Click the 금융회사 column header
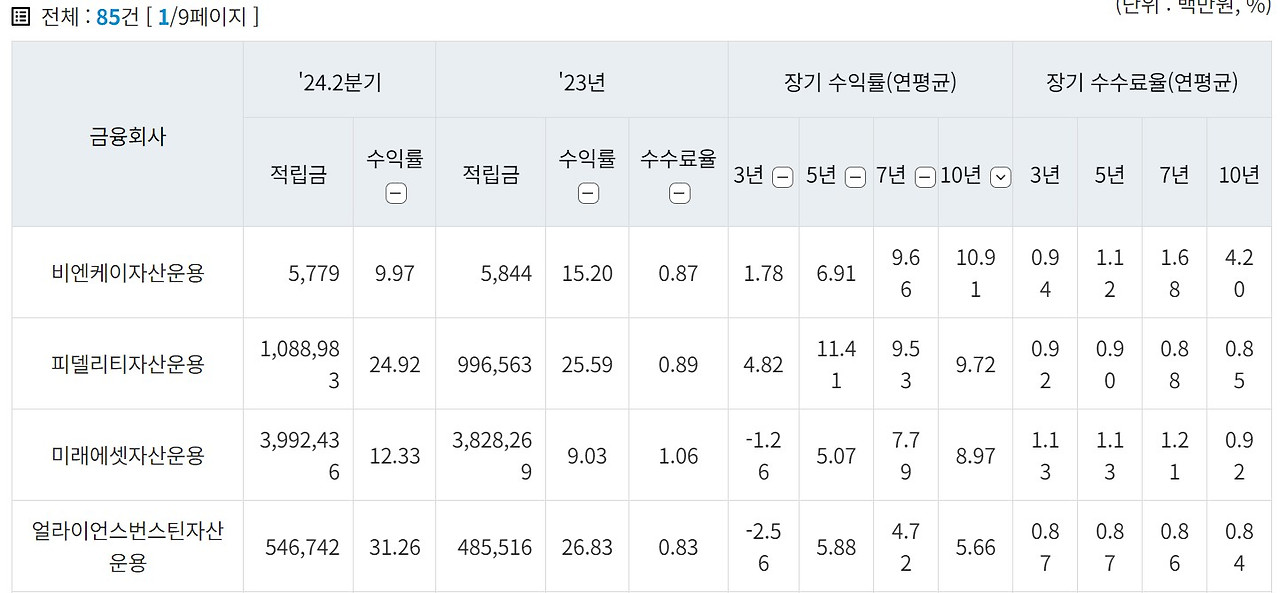Image resolution: width=1280 pixels, height=593 pixels. tap(126, 138)
